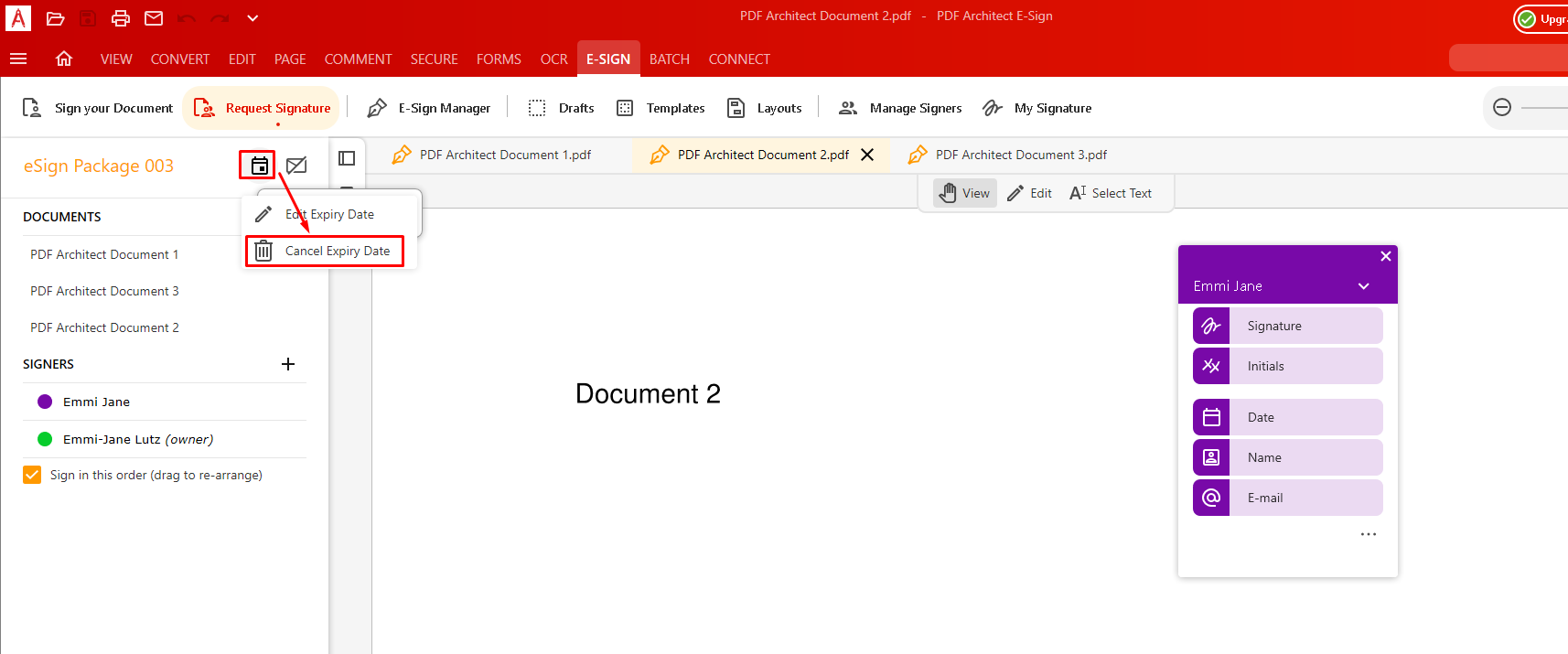Click the Upgrade button
This screenshot has height=654, width=1568.
click(1541, 19)
